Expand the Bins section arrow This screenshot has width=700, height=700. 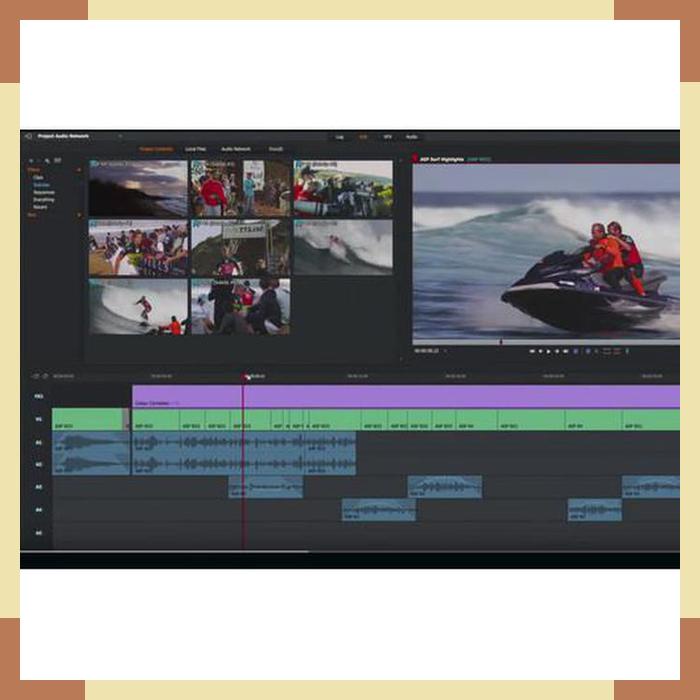point(79,215)
